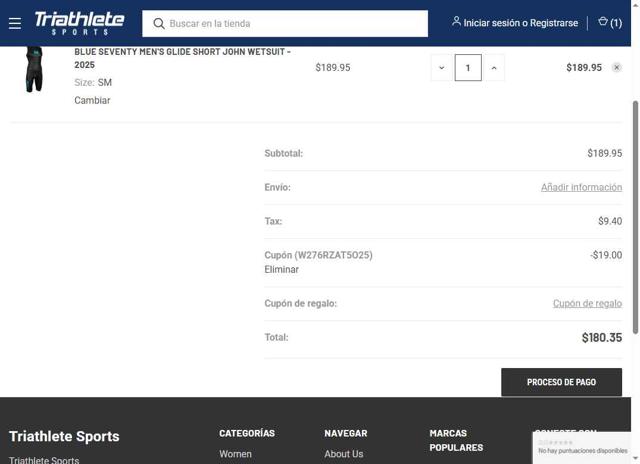Click 'Eliminar' to remove the coupon
This screenshot has width=640, height=464.
pyautogui.click(x=282, y=270)
